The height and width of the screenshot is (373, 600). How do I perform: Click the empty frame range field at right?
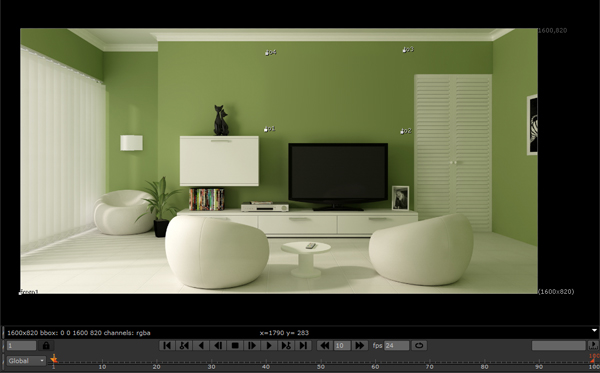pos(559,345)
